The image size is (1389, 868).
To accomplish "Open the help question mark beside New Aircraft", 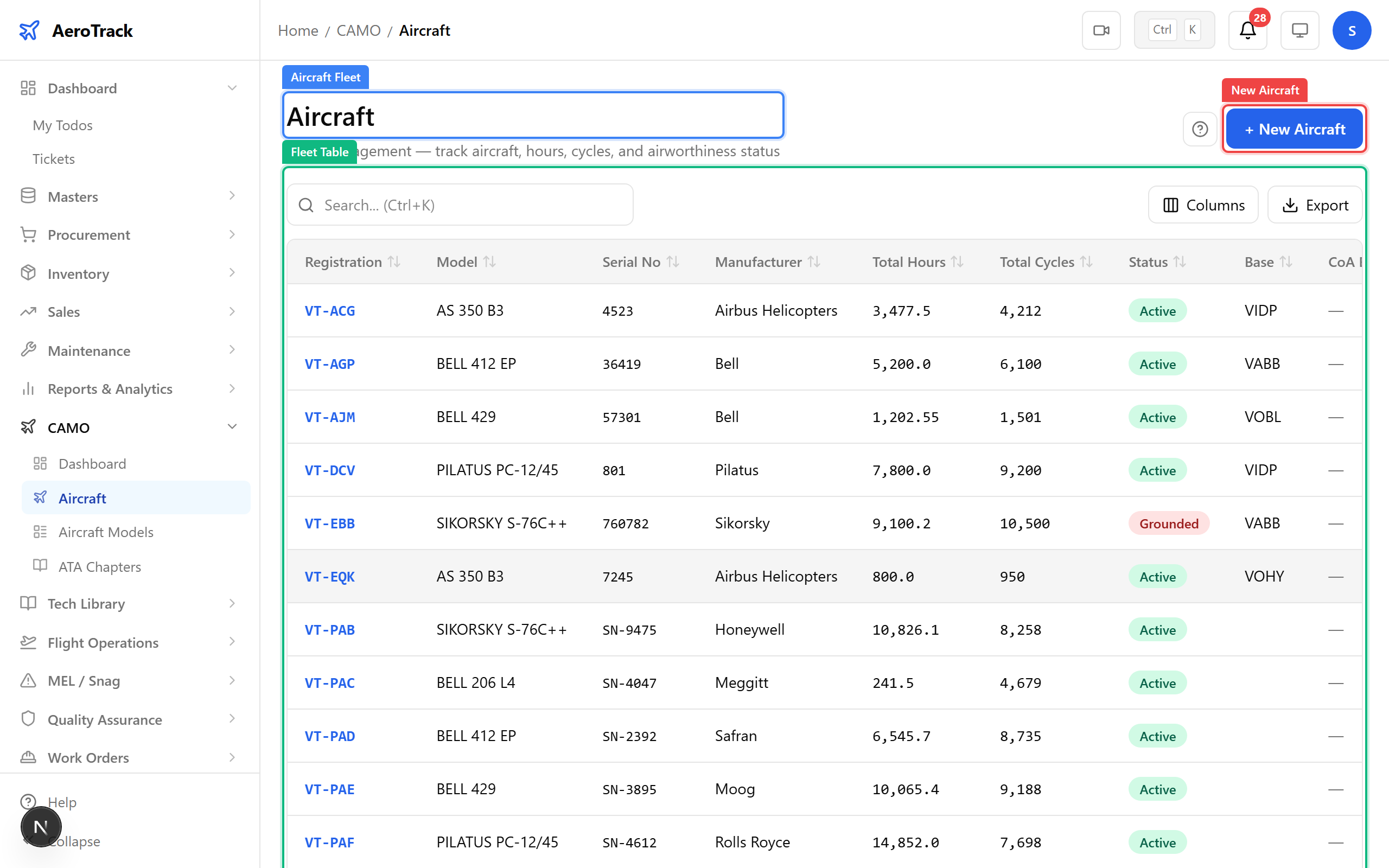I will point(1200,129).
